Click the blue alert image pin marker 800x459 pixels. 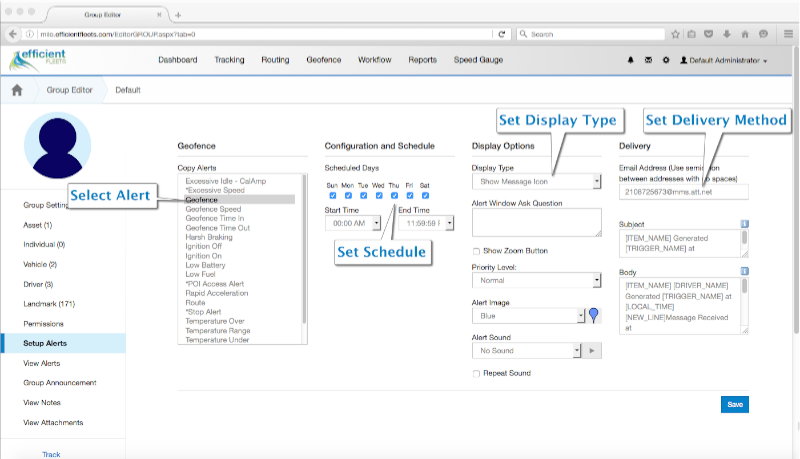tap(593, 316)
